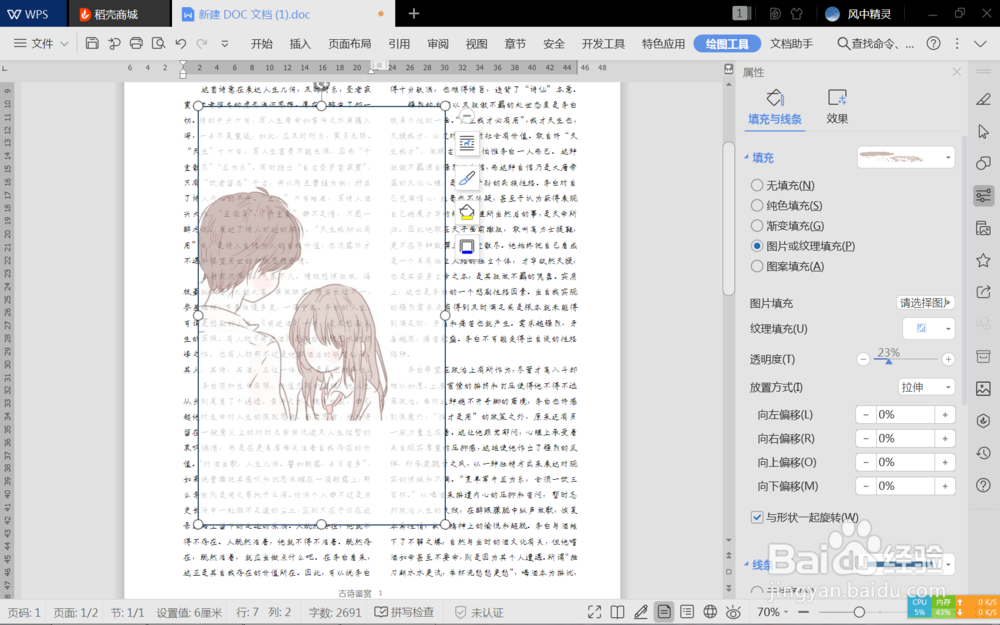Viewport: 1000px width, 625px height.
Task: Click the share icon in right sidebar
Action: 983,292
